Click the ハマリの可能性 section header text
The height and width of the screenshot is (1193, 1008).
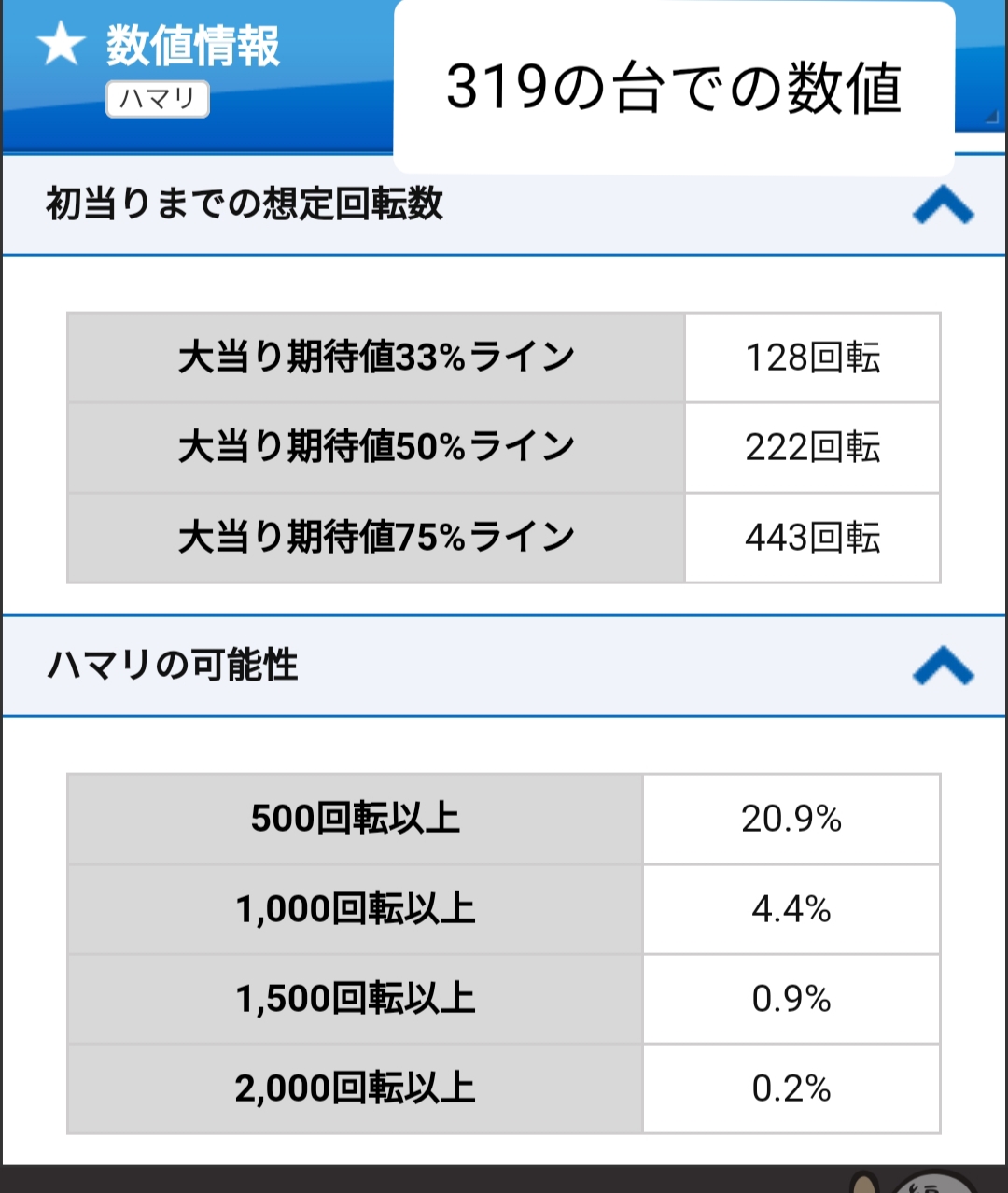click(173, 666)
